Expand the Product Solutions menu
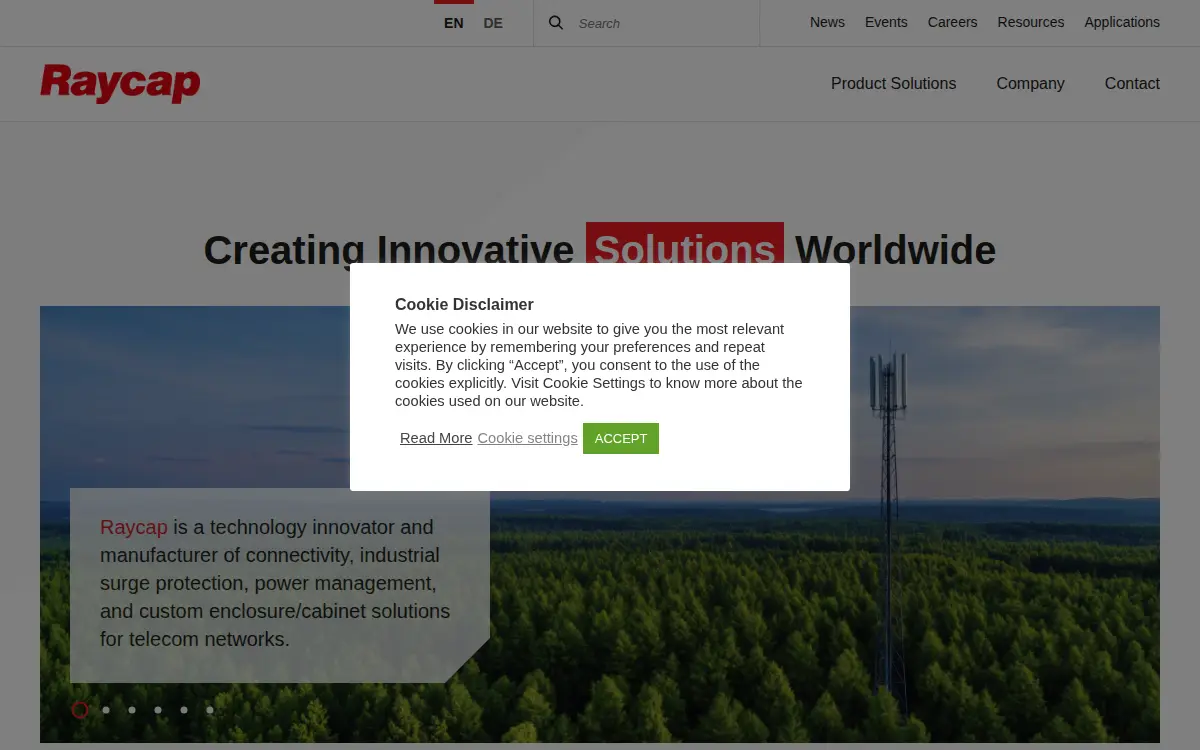 click(893, 84)
